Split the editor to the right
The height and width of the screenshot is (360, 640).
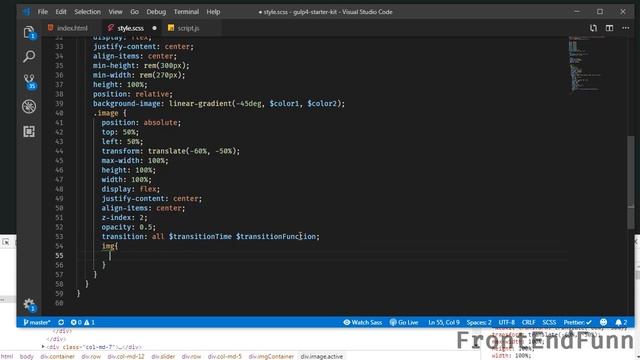coord(609,28)
